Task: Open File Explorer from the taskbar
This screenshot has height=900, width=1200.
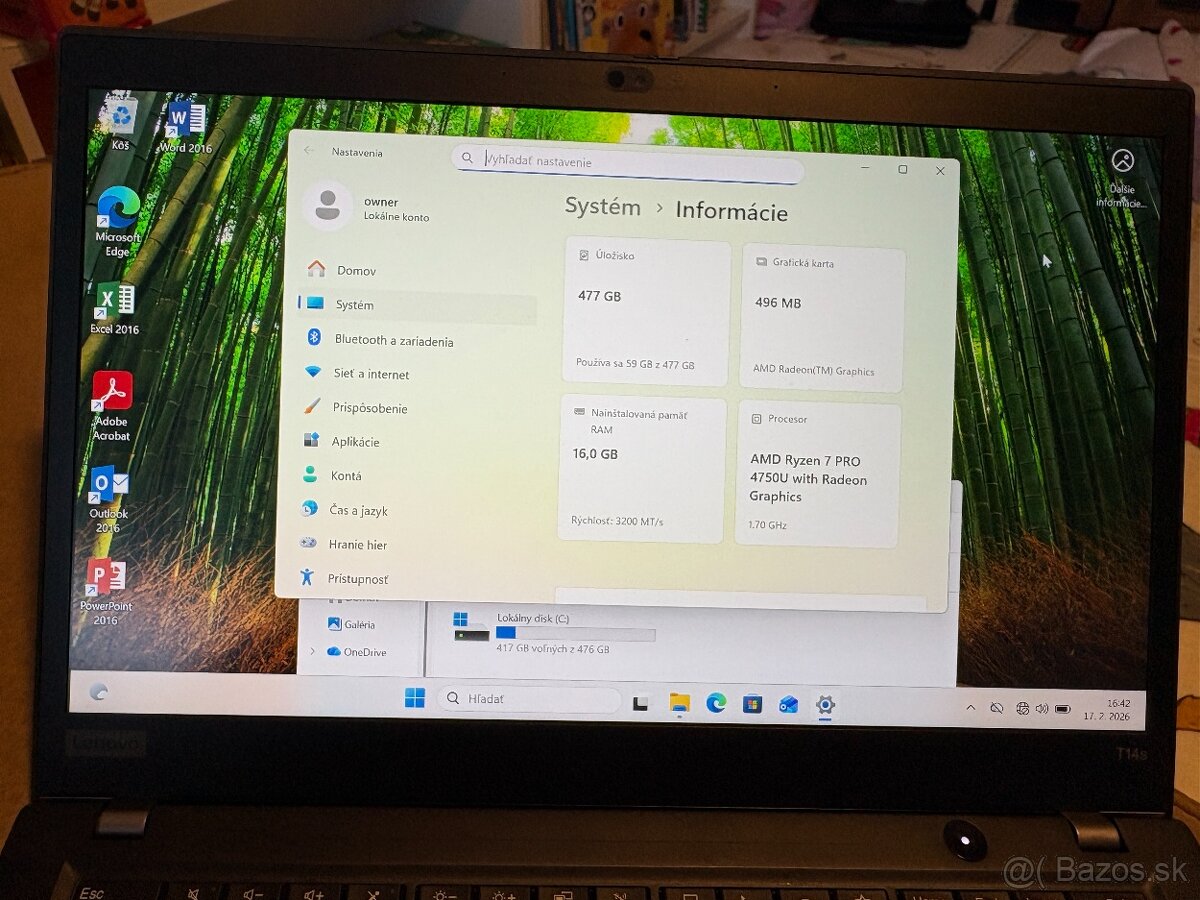Action: click(x=681, y=705)
